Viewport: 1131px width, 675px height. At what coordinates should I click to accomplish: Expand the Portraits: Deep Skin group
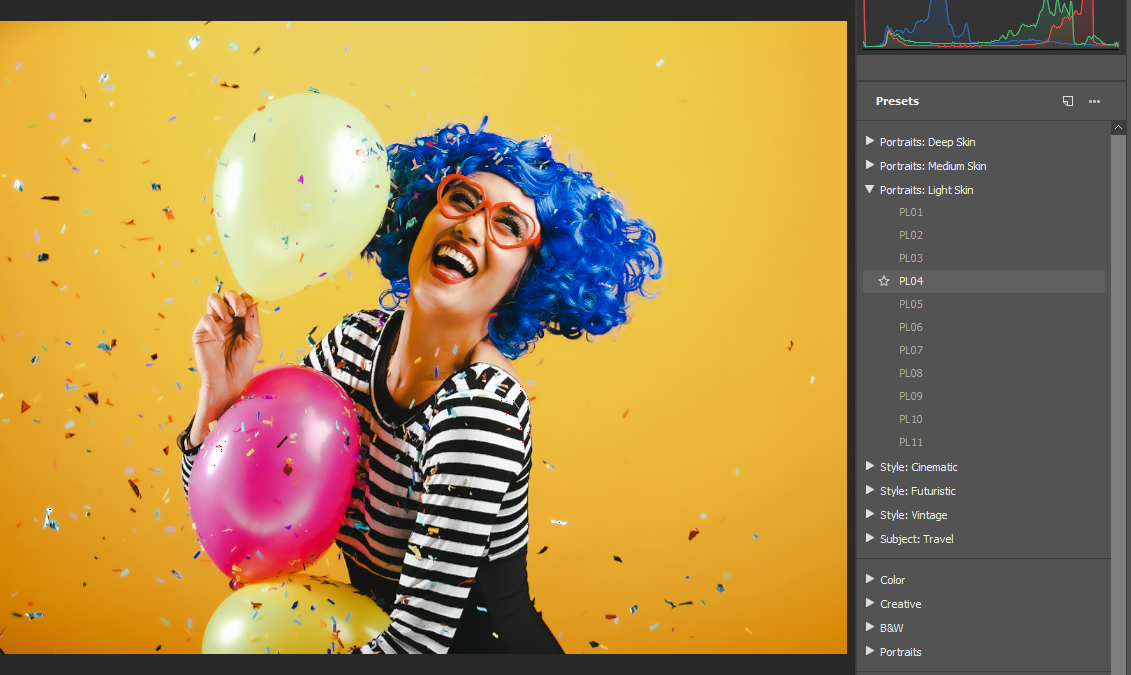point(870,141)
